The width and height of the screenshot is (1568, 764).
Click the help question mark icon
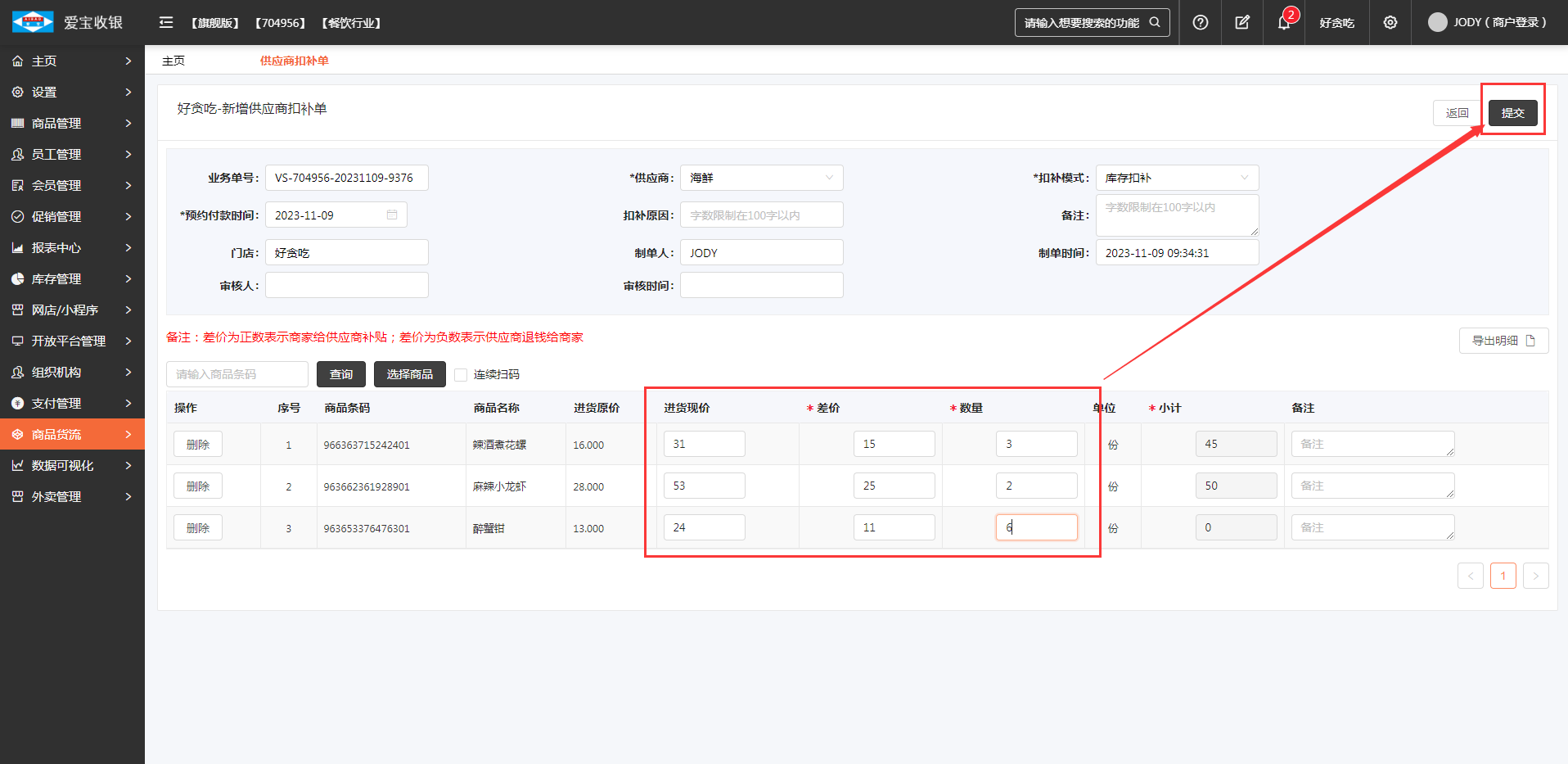pos(1200,23)
